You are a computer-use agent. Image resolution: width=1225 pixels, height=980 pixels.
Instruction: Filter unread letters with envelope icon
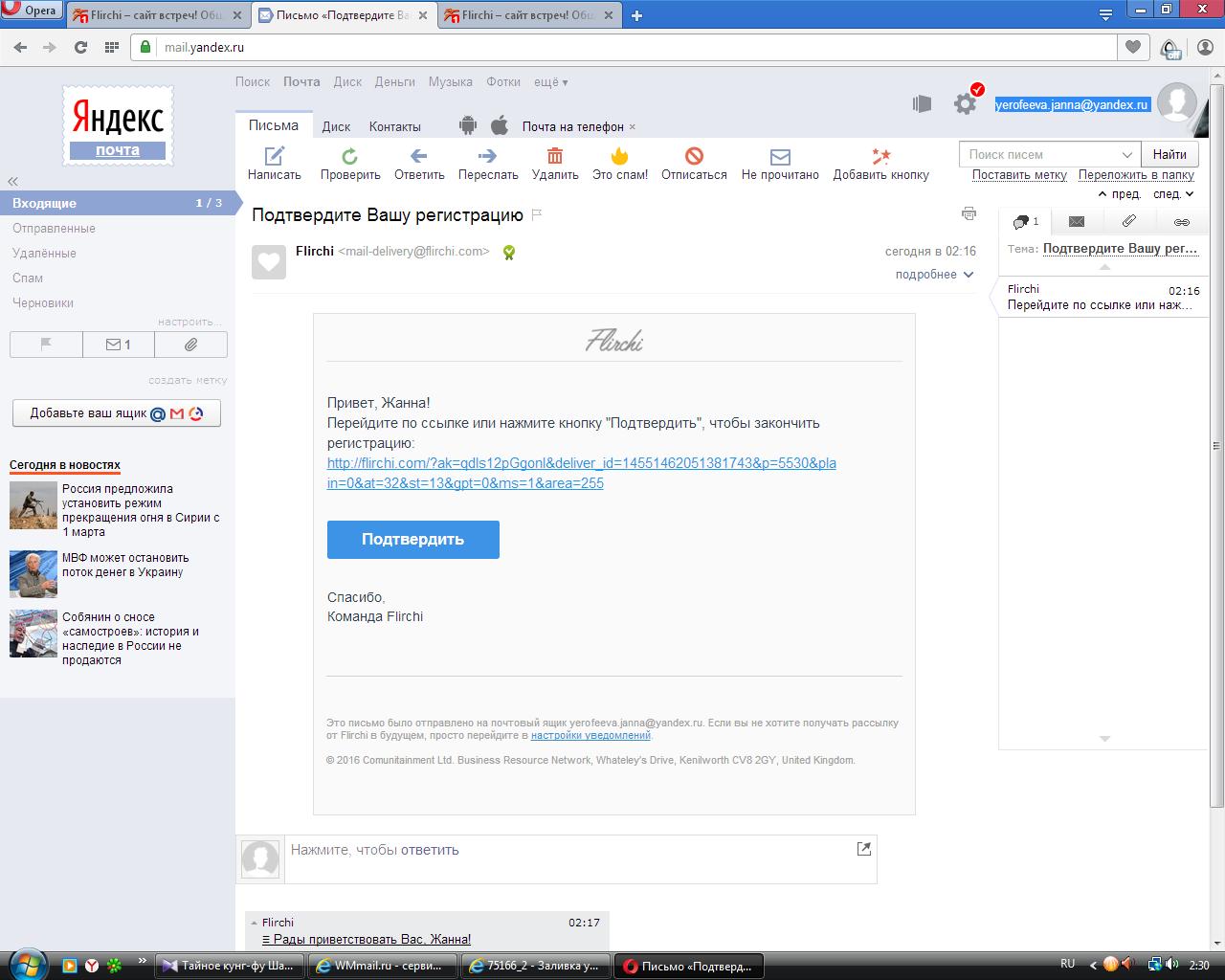pos(119,345)
